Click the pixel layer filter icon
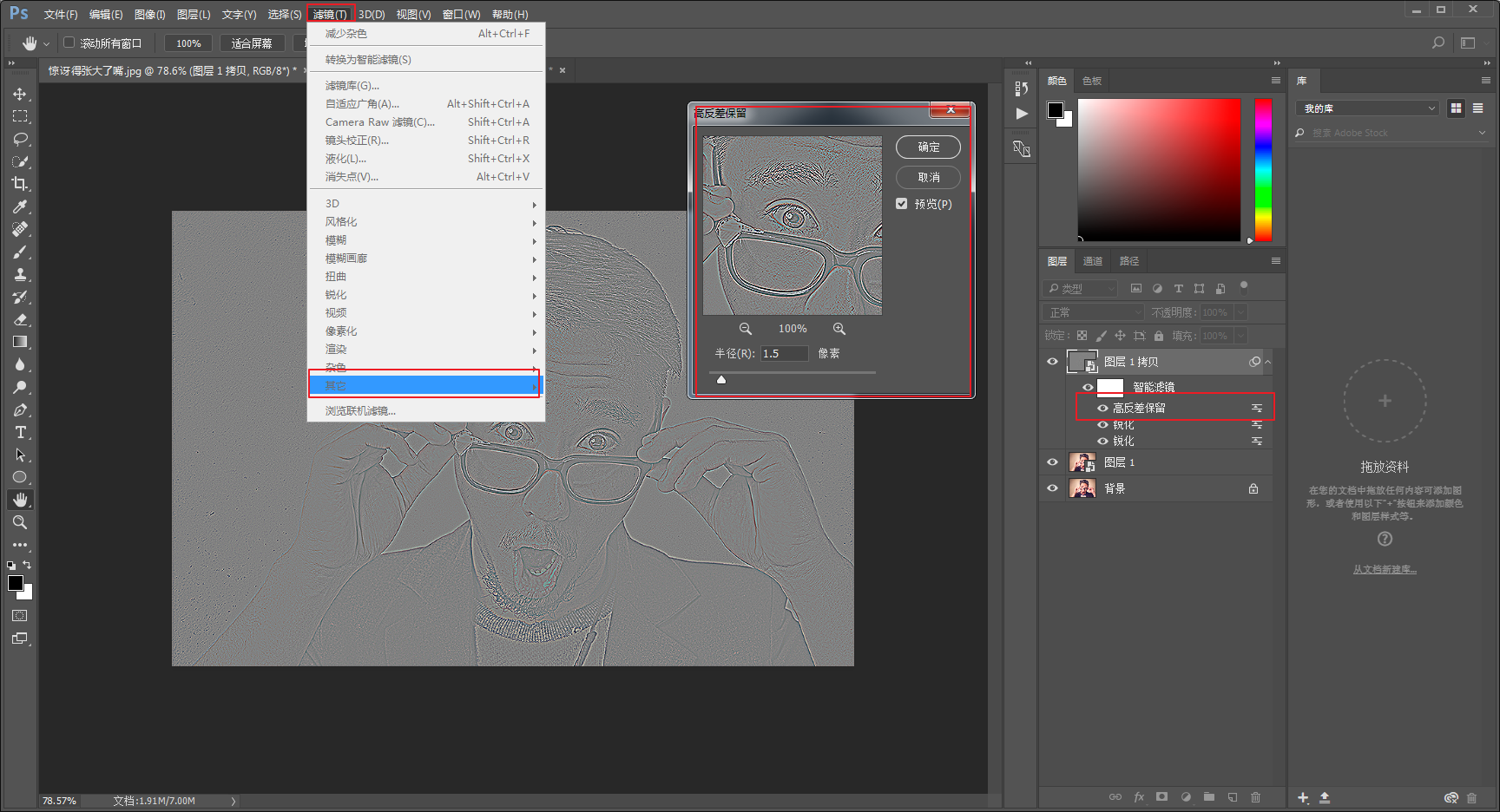This screenshot has height=812, width=1500. pyautogui.click(x=1135, y=288)
